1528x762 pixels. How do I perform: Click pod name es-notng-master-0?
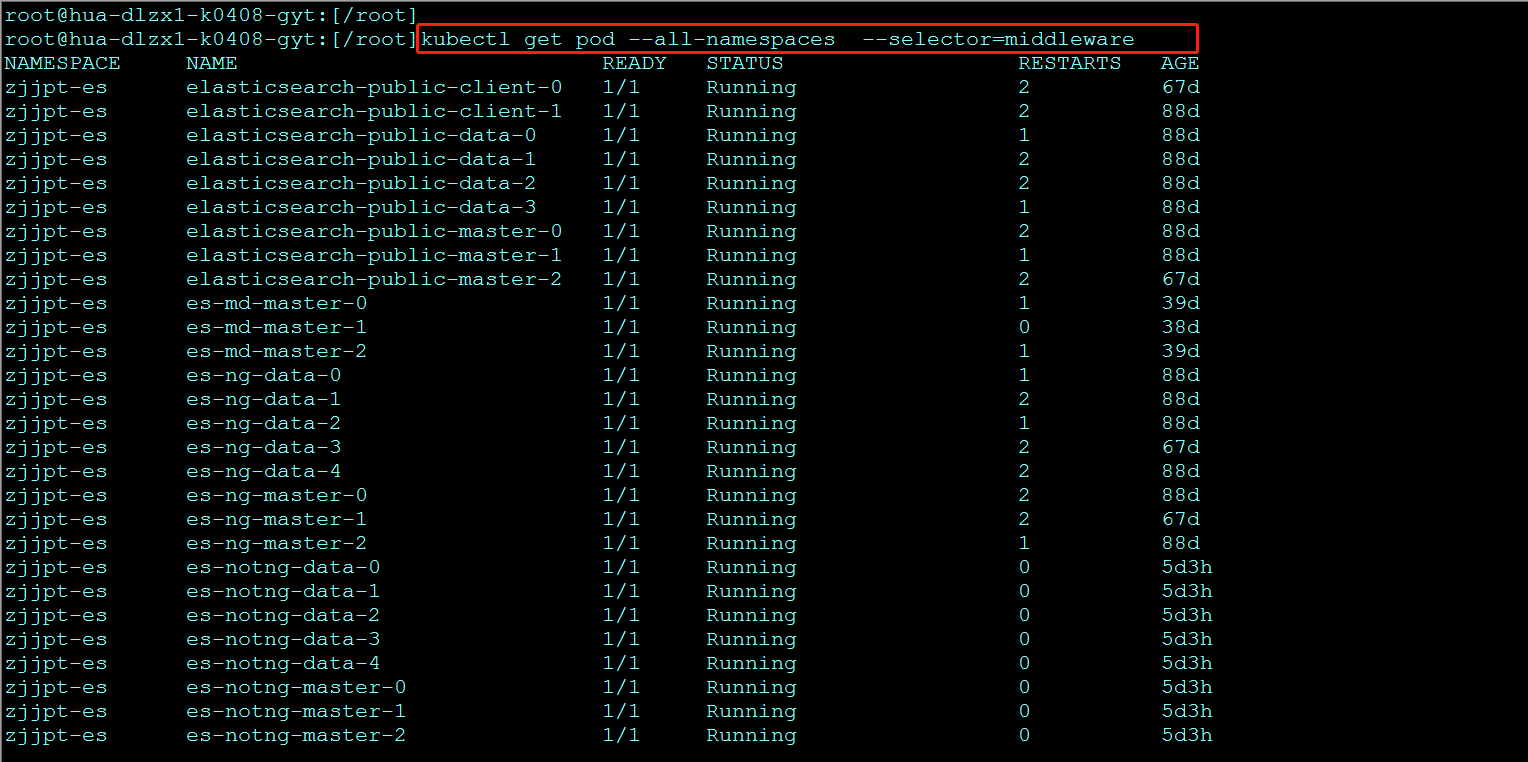click(x=296, y=687)
